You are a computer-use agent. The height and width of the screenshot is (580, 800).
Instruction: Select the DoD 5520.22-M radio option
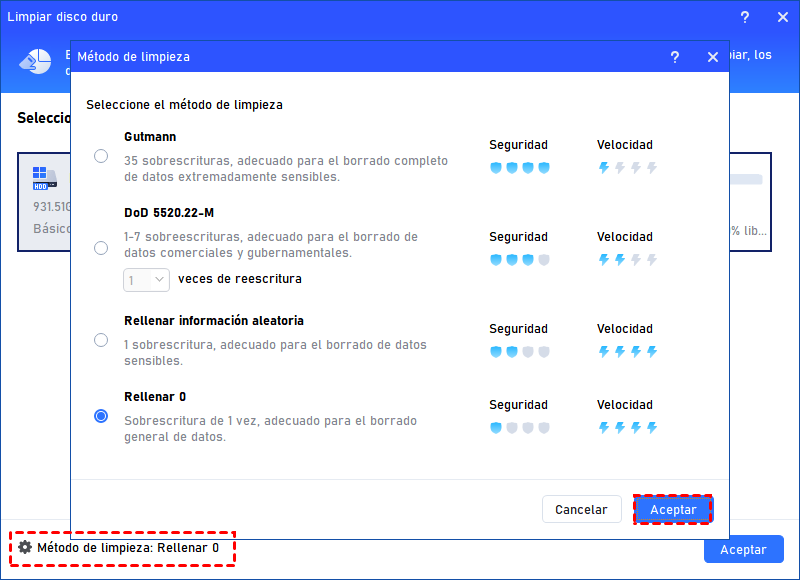101,248
